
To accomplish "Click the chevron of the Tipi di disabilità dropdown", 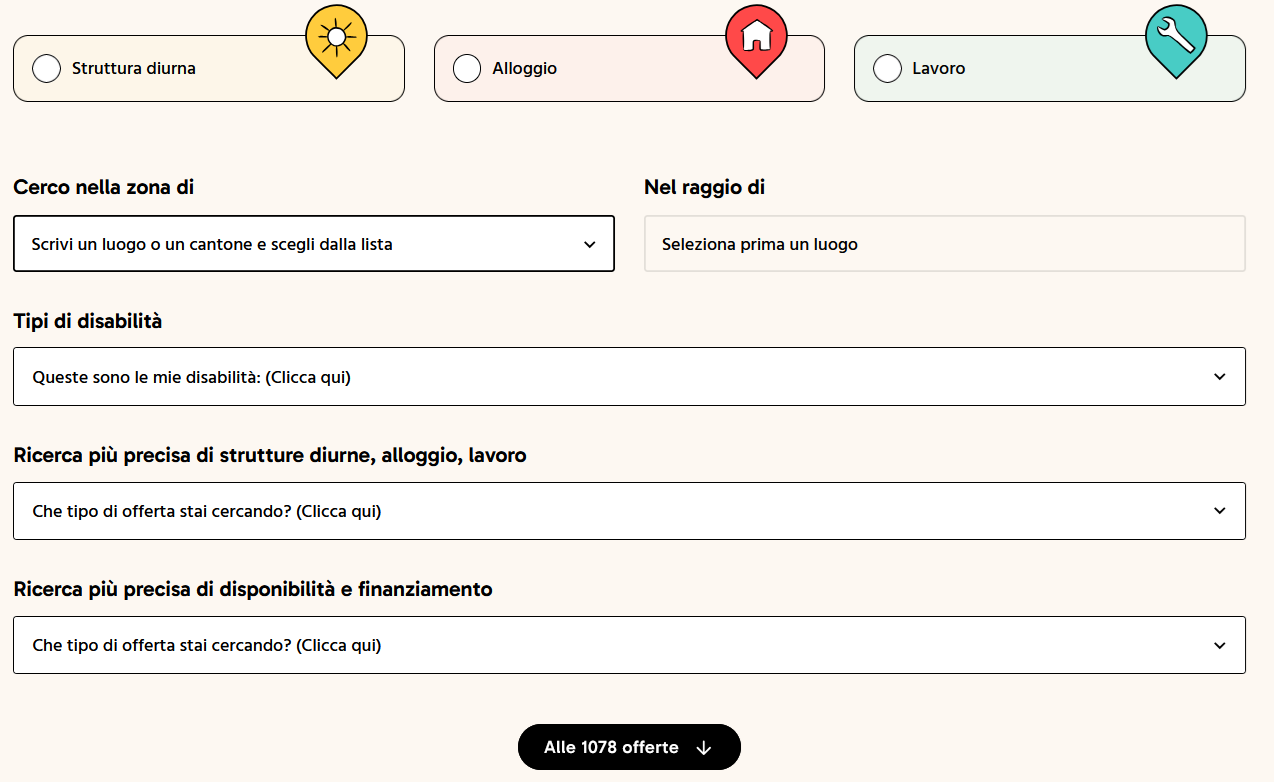I will coord(1219,376).
